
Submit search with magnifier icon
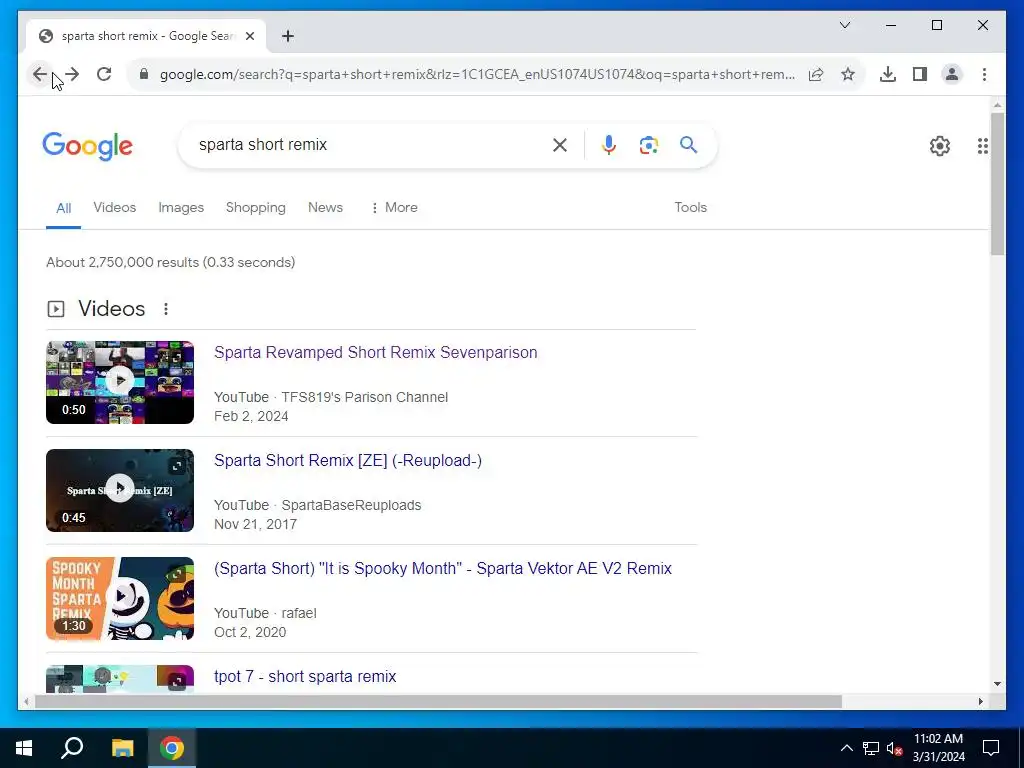688,145
